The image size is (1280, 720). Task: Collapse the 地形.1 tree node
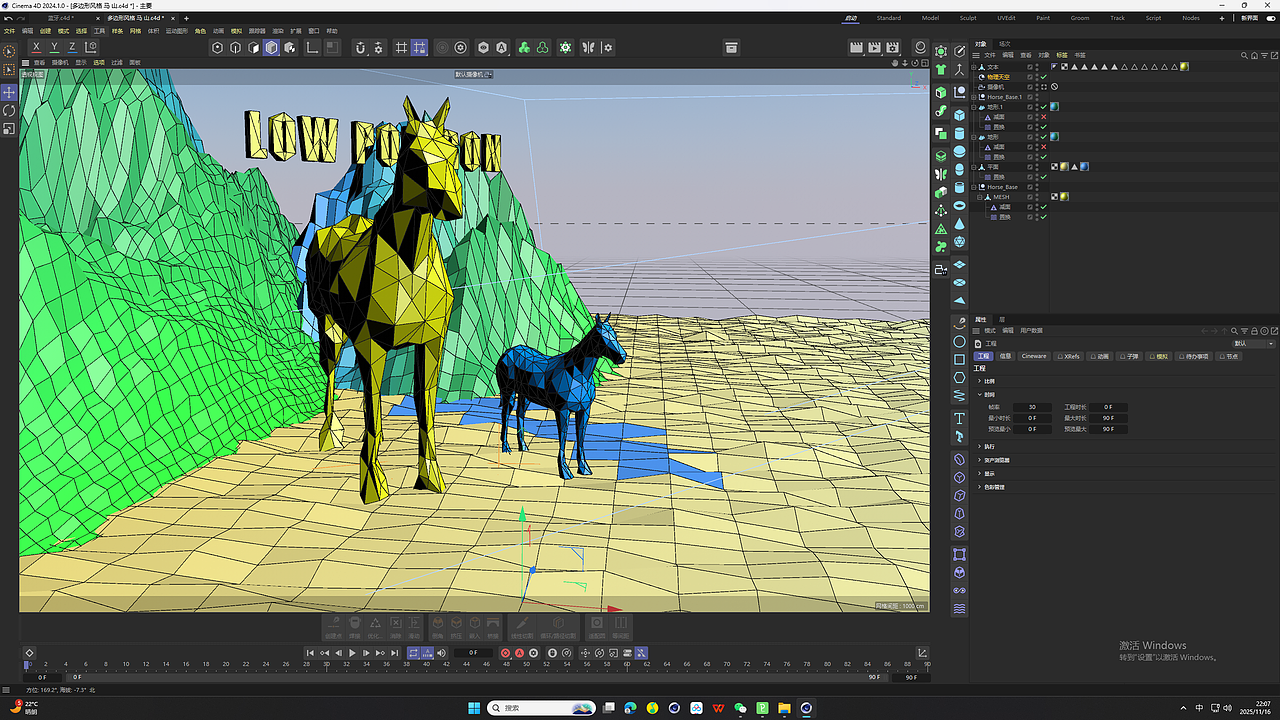coord(975,107)
